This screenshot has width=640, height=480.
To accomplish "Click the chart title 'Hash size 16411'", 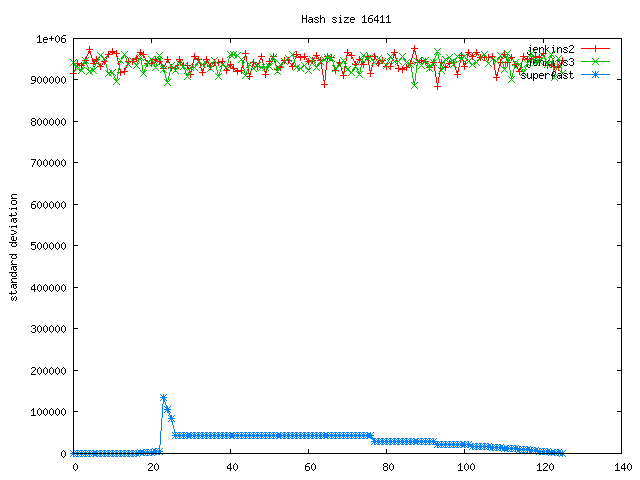I will click(x=346, y=19).
